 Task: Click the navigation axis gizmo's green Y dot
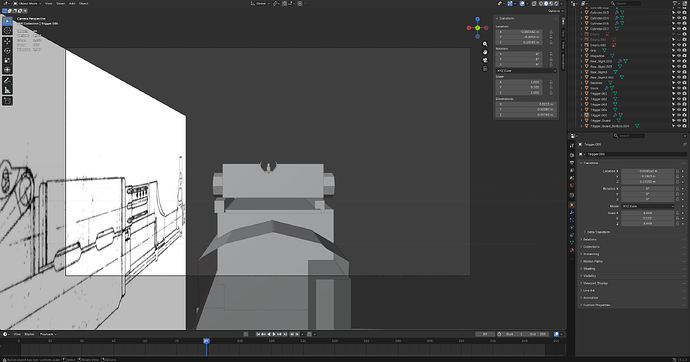(x=477, y=28)
